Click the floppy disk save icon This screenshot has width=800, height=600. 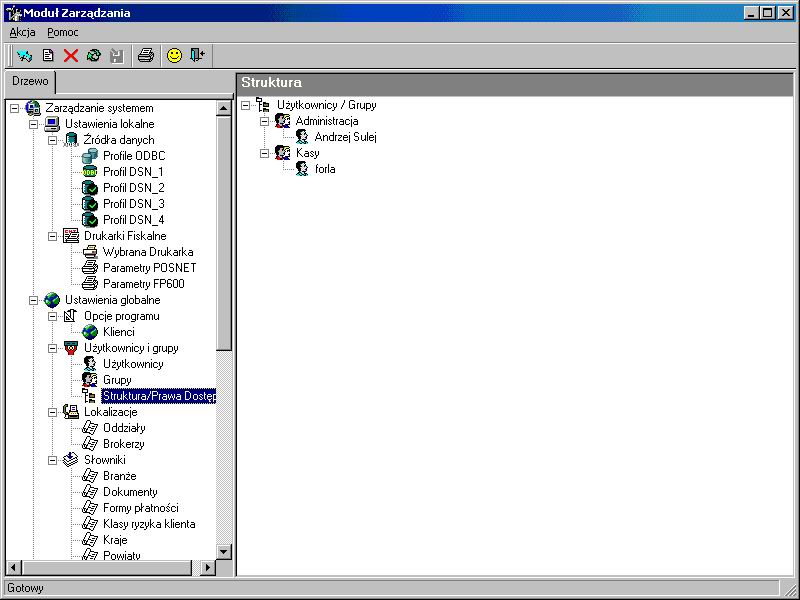(x=117, y=55)
